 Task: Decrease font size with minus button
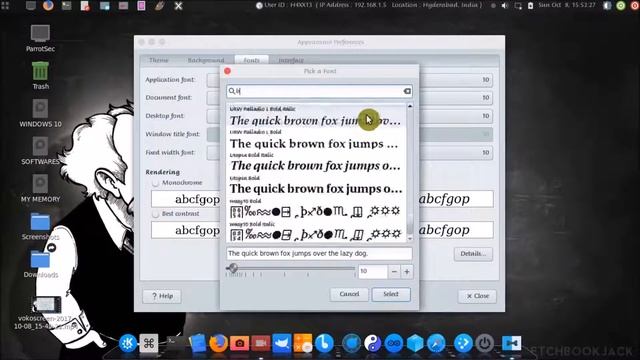tap(394, 272)
